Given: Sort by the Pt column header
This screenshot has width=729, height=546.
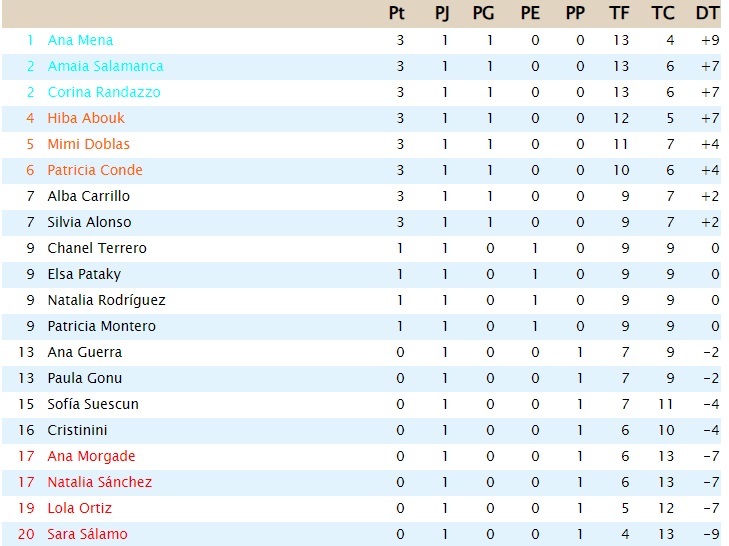Looking at the screenshot, I should click(x=397, y=13).
